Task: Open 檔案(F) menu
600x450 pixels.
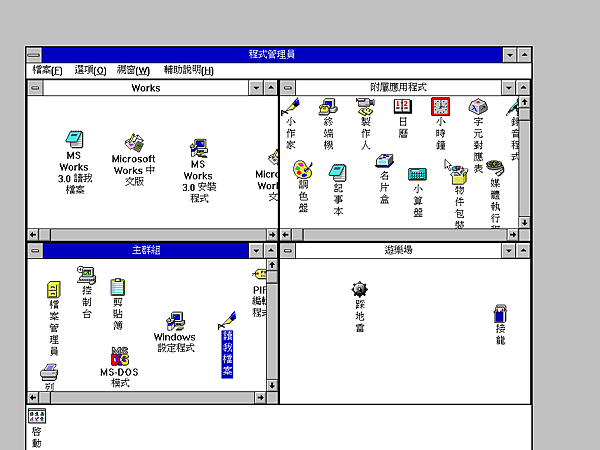Action: coord(47,70)
